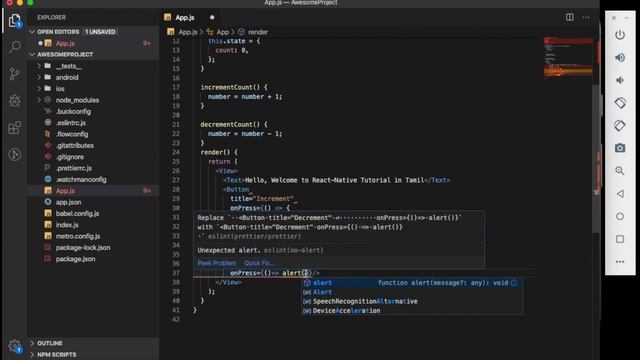Select lowercase alert suggestion
This screenshot has width=640, height=360.
pyautogui.click(x=412, y=282)
